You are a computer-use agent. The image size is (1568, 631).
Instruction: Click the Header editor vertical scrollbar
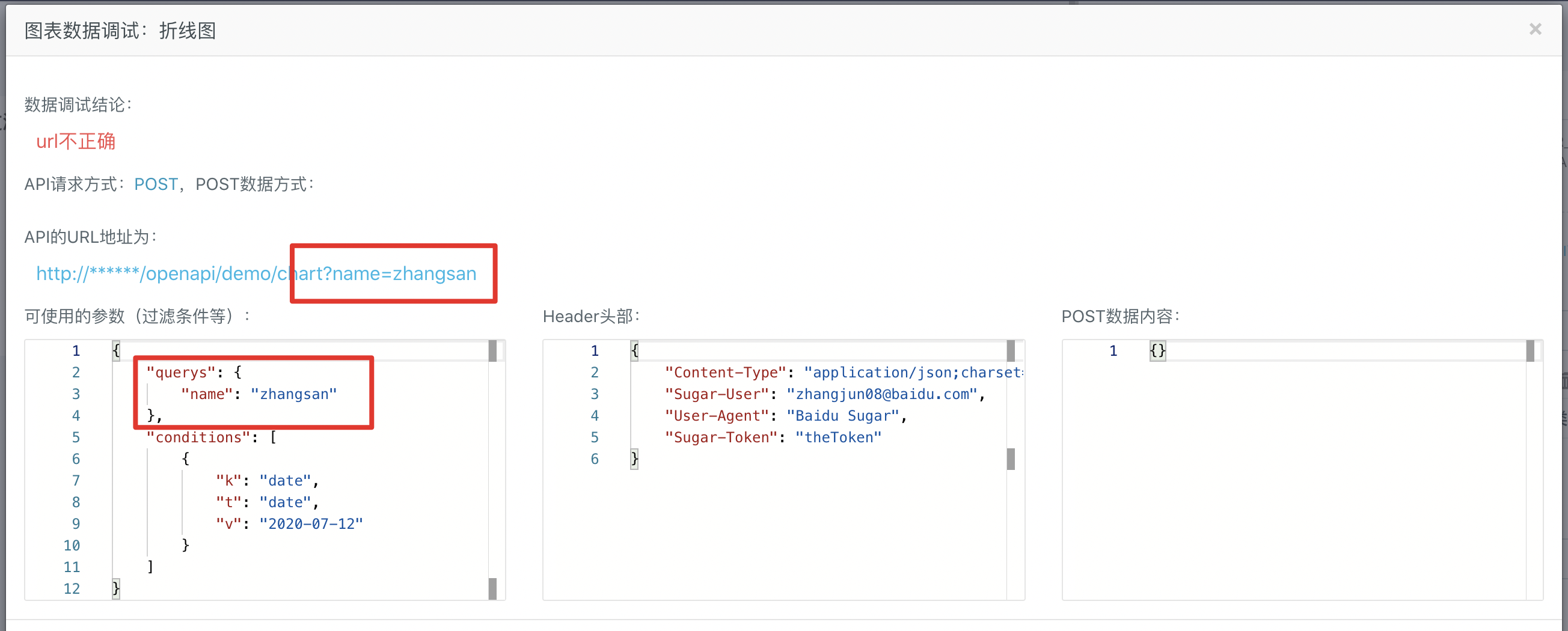click(1011, 459)
